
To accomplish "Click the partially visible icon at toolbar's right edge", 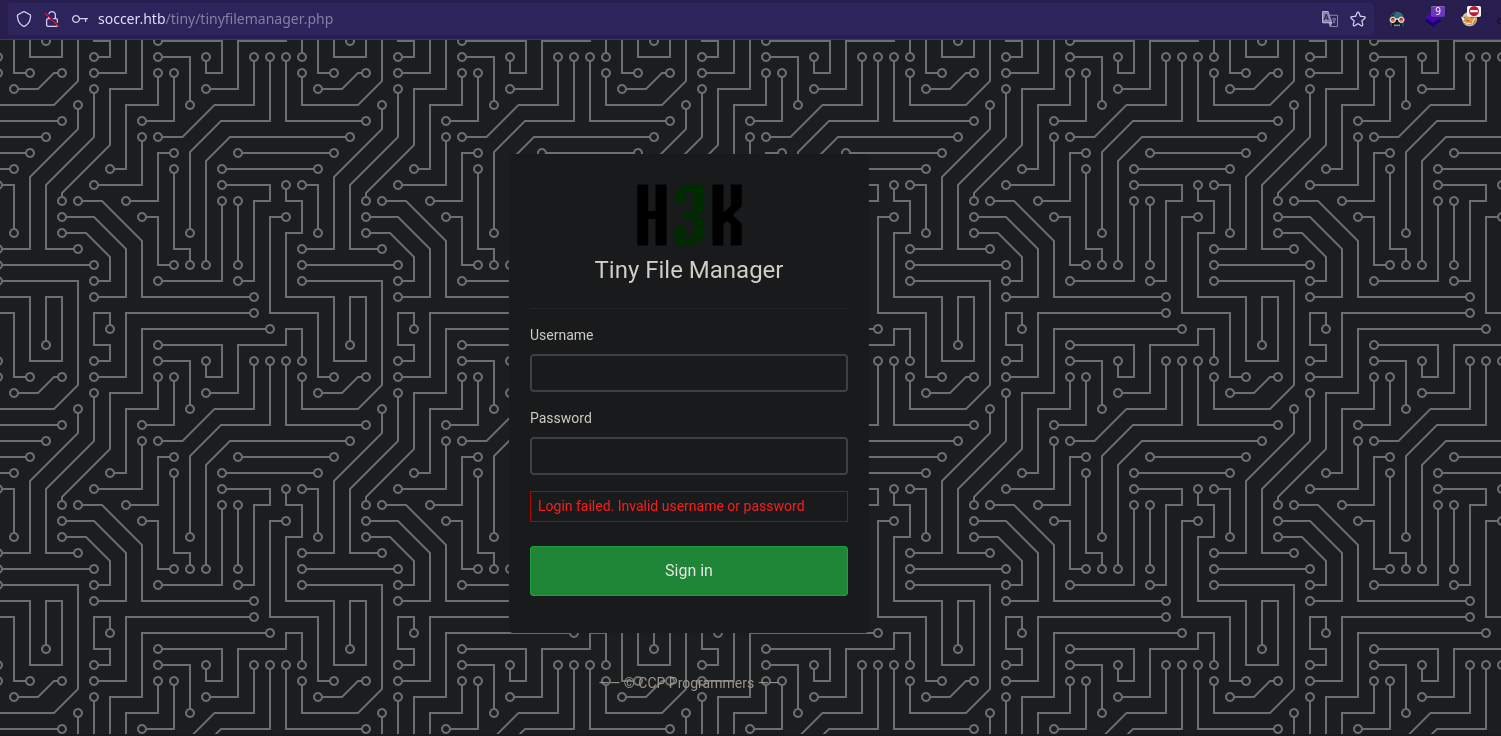I will pos(1496,19).
